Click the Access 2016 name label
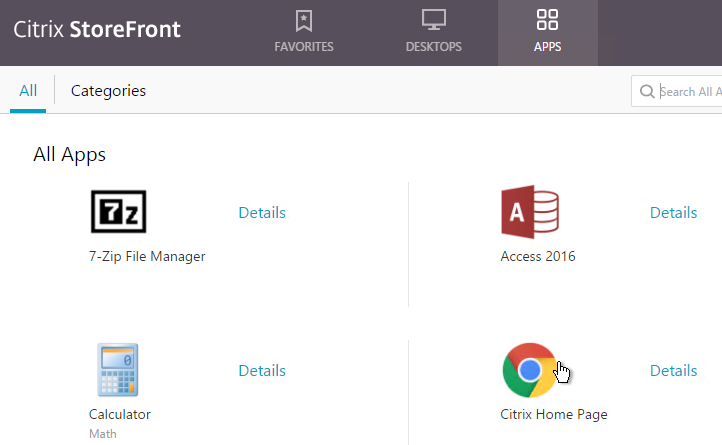722x445 pixels. 538,256
